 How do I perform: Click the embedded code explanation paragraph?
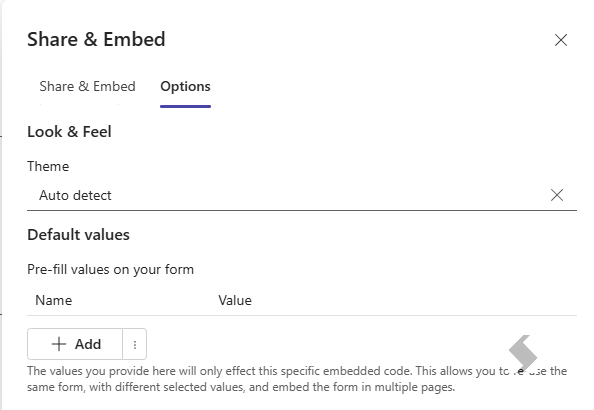tap(297, 379)
